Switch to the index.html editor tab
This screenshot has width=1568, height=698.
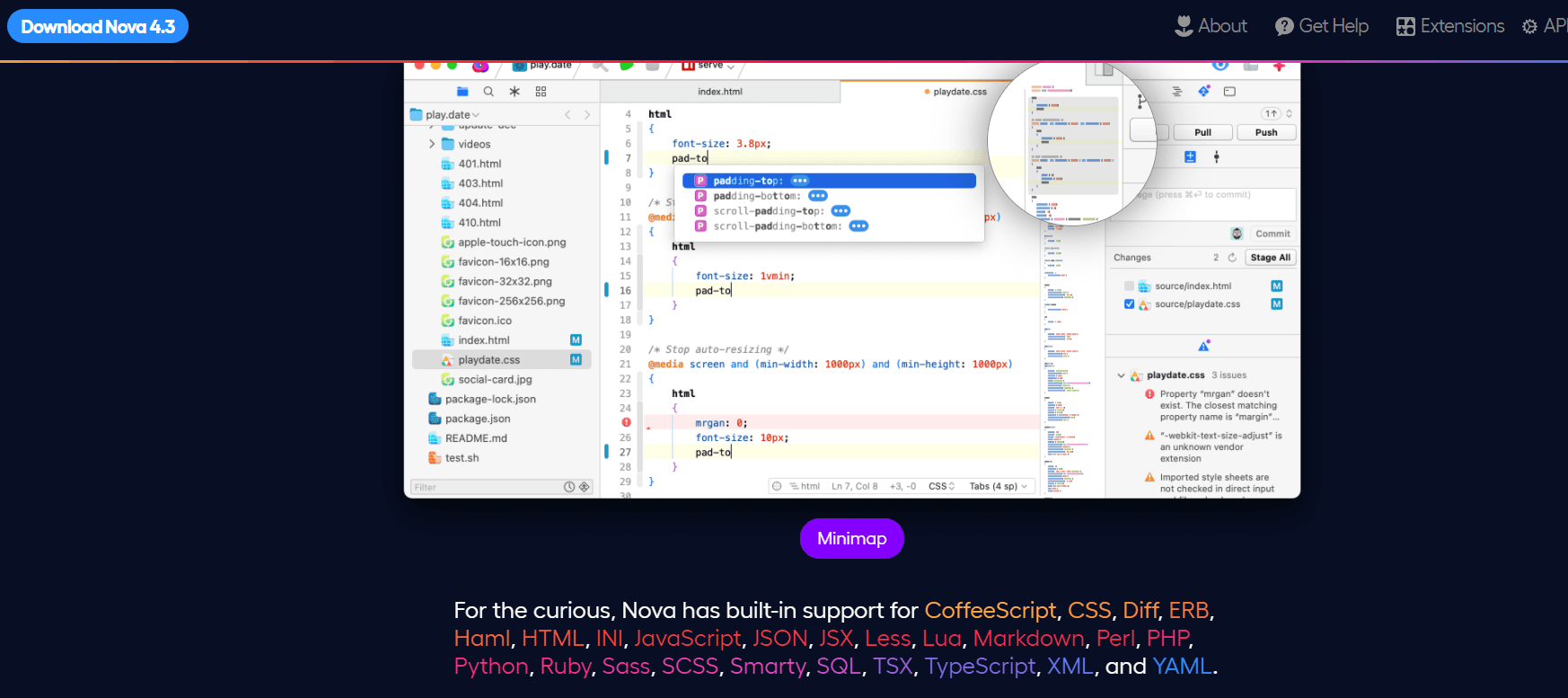pyautogui.click(x=720, y=92)
